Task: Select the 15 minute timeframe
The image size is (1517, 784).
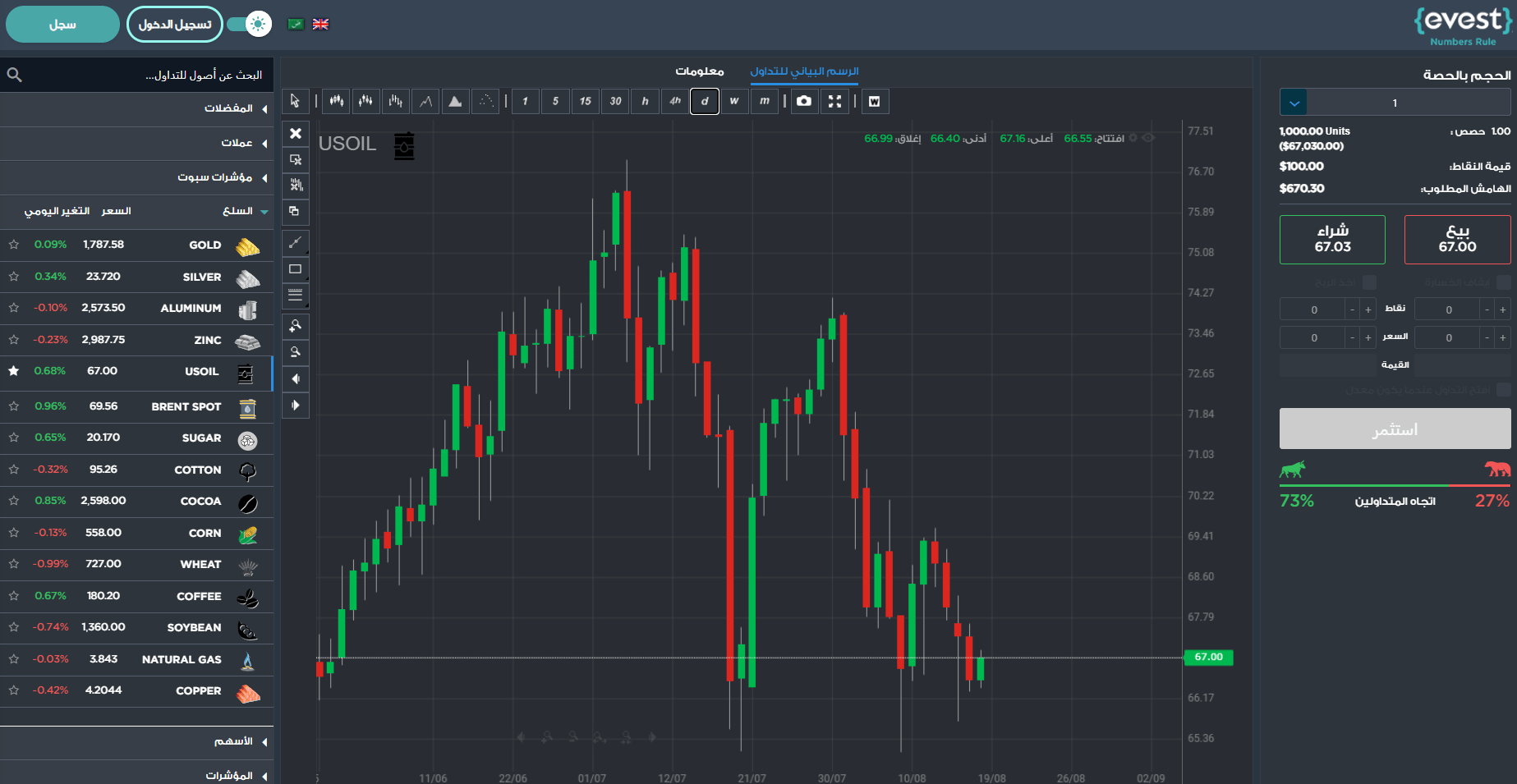Action: pyautogui.click(x=586, y=101)
